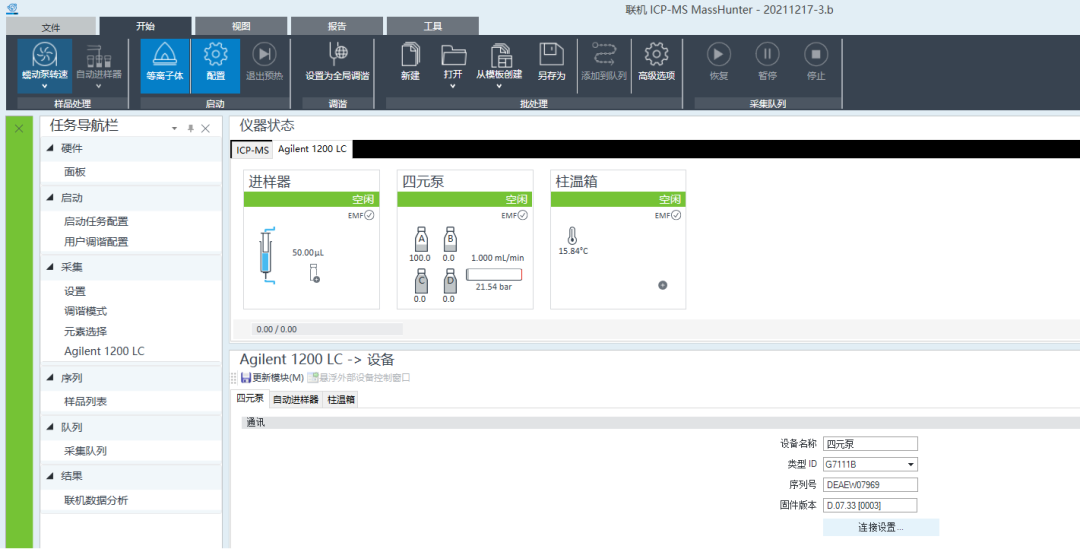Click the create from template icon (从模板创建)
Viewport: 1080px width, 549px height.
500,55
